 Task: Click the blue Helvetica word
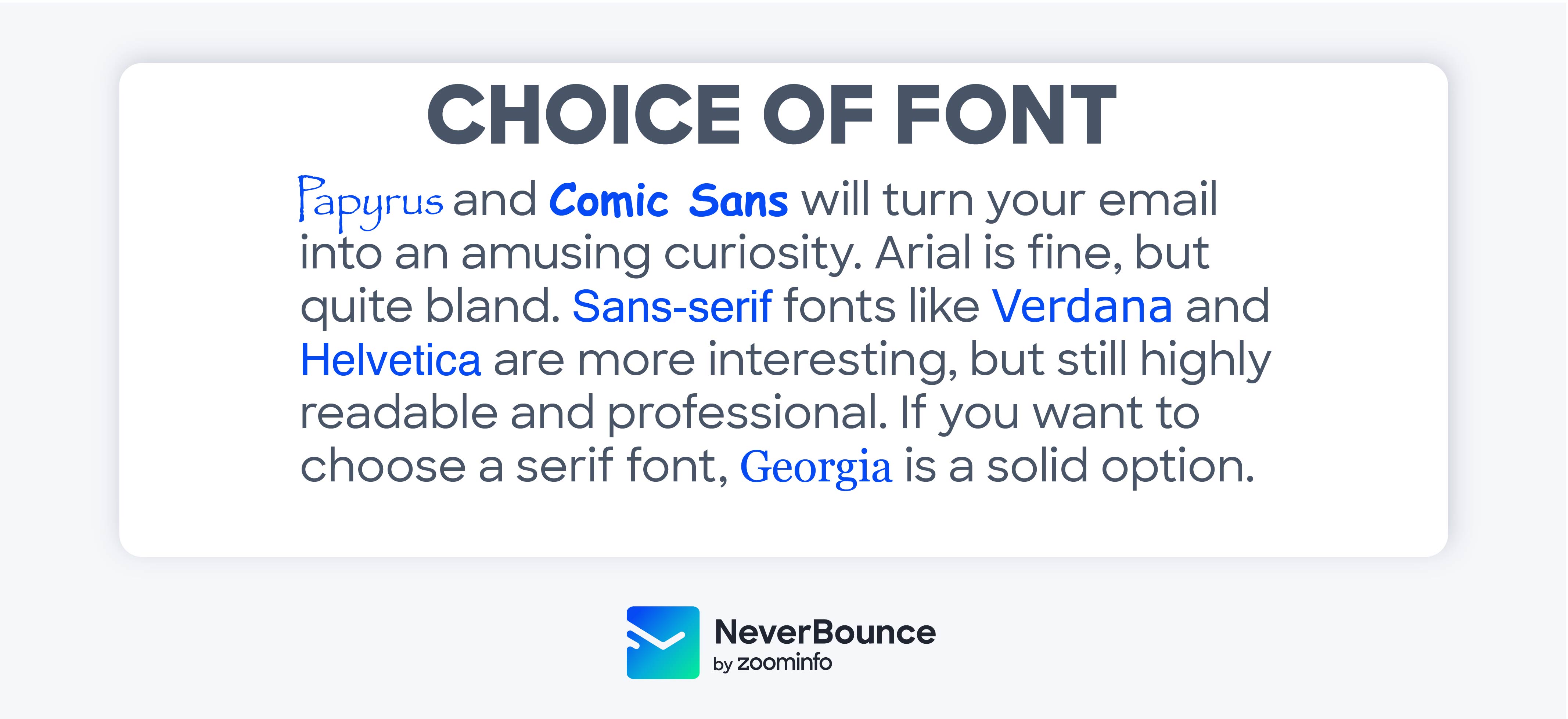pos(391,359)
